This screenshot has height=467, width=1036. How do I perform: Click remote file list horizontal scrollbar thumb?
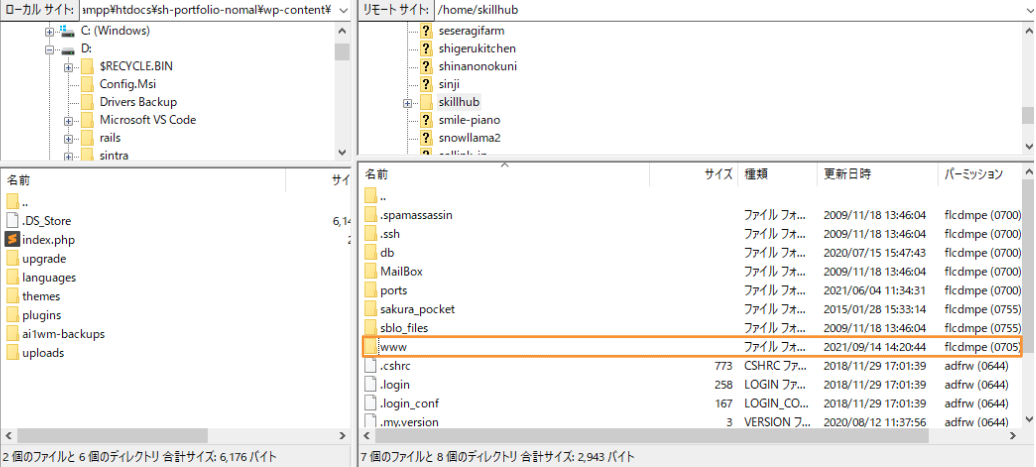pos(653,436)
